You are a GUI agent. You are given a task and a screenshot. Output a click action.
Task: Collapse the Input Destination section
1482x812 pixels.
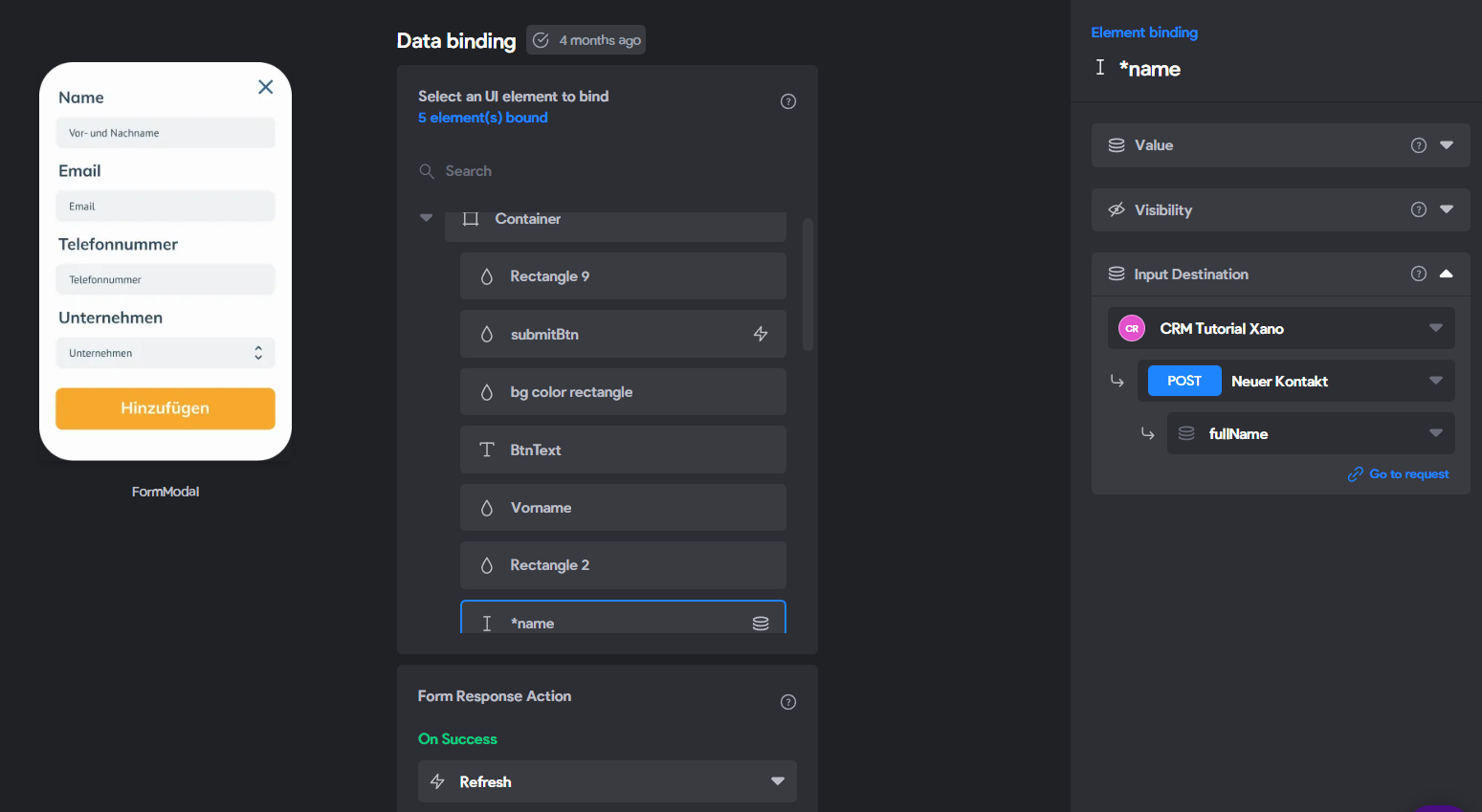1447,274
